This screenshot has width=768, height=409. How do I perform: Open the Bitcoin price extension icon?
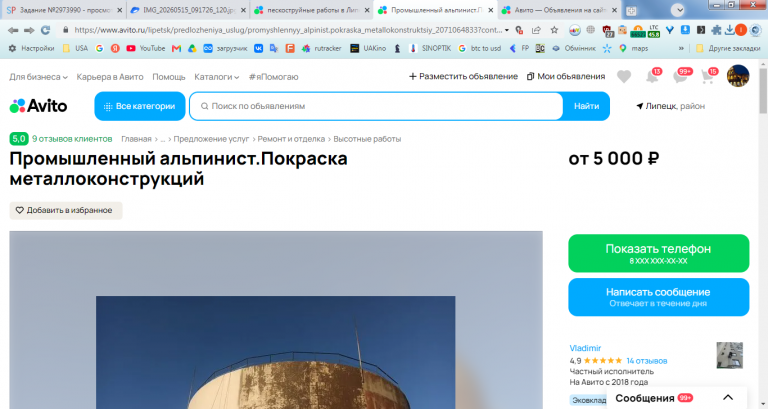(638, 31)
